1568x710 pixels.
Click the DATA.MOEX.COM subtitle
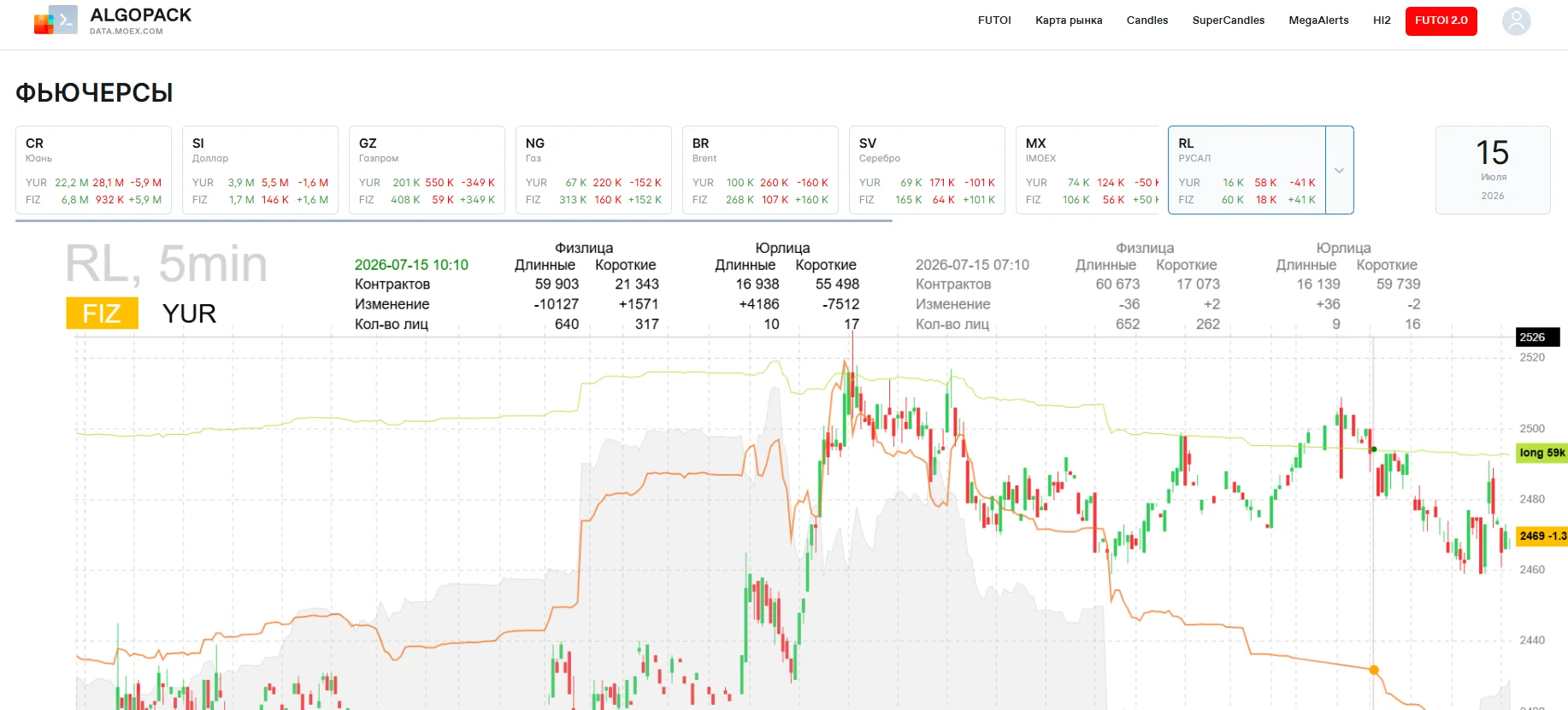[127, 32]
